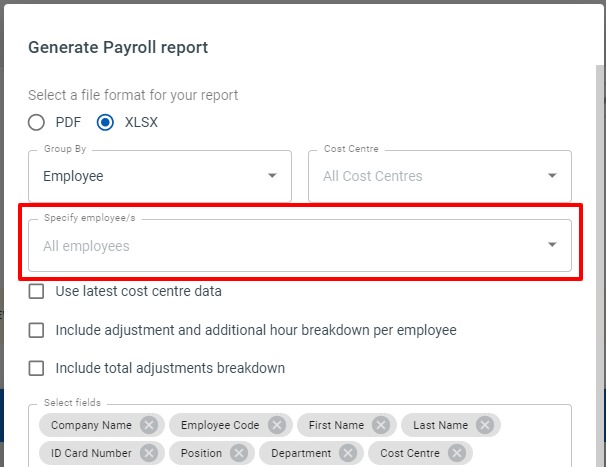Click the 'Select a file format for your report' text
The width and height of the screenshot is (606, 467).
[133, 95]
